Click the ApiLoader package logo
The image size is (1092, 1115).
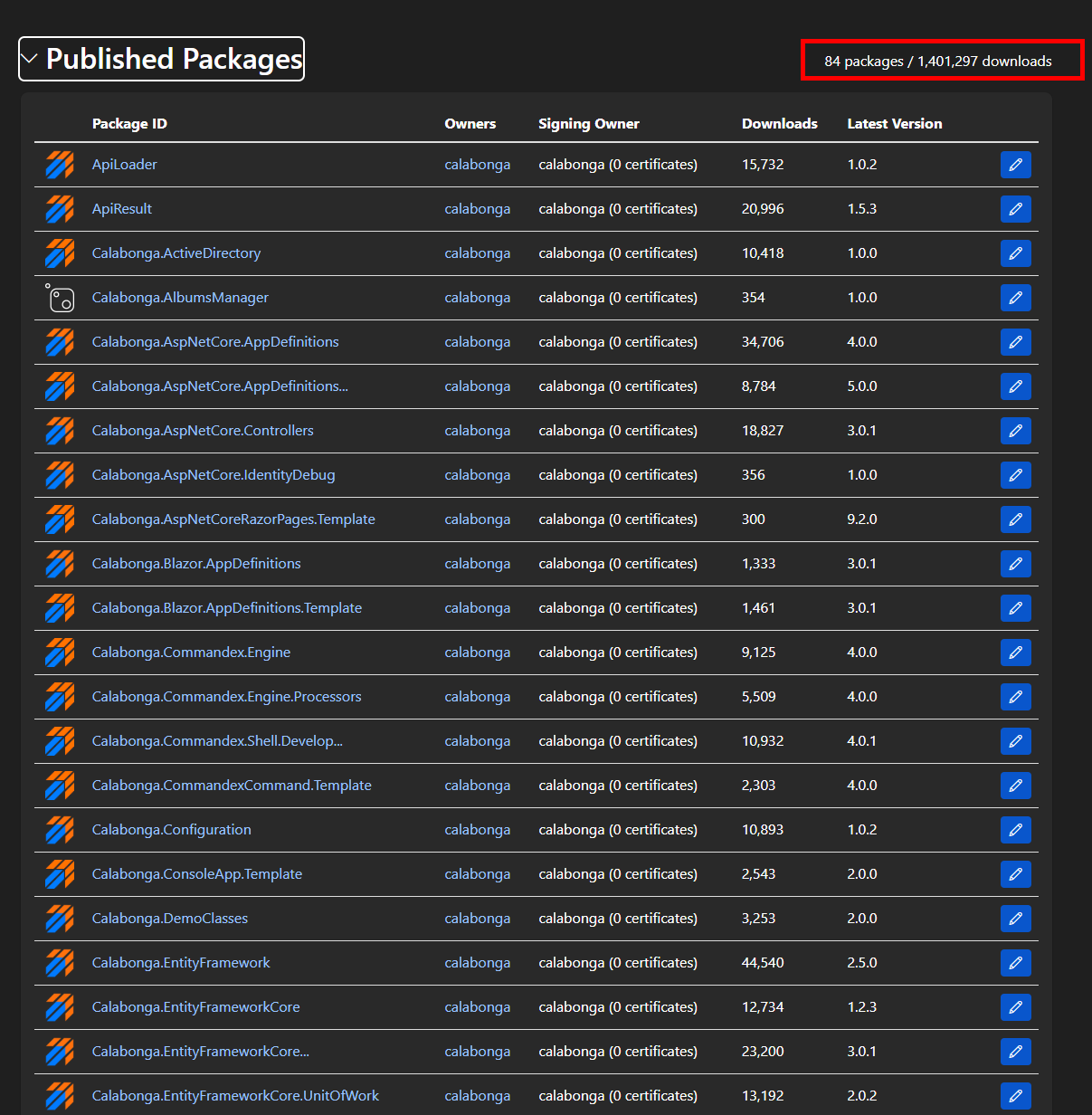coord(60,165)
